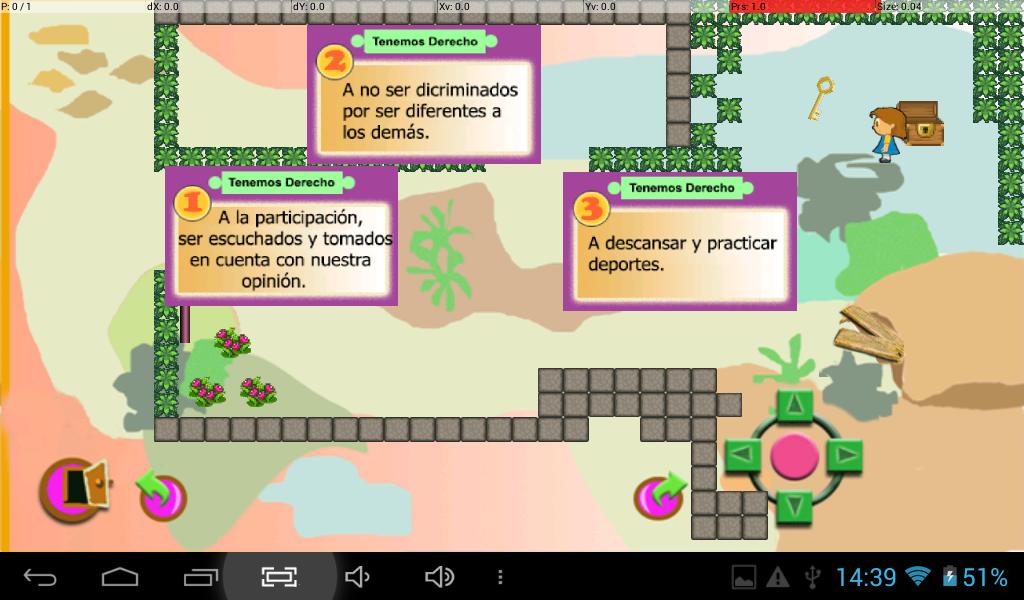
Task: Open card 1 about participation rights
Action: (281, 236)
